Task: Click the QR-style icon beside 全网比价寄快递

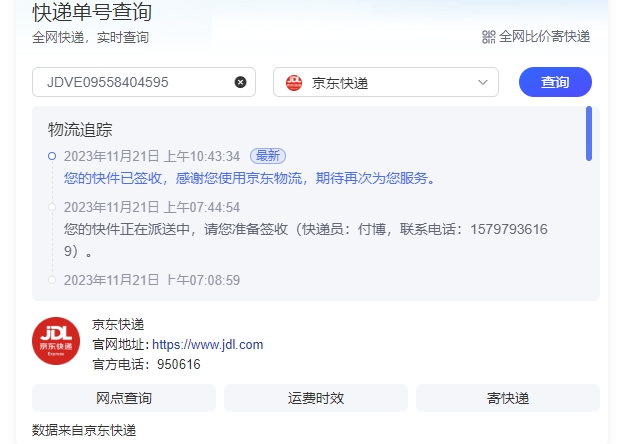Action: (489, 37)
